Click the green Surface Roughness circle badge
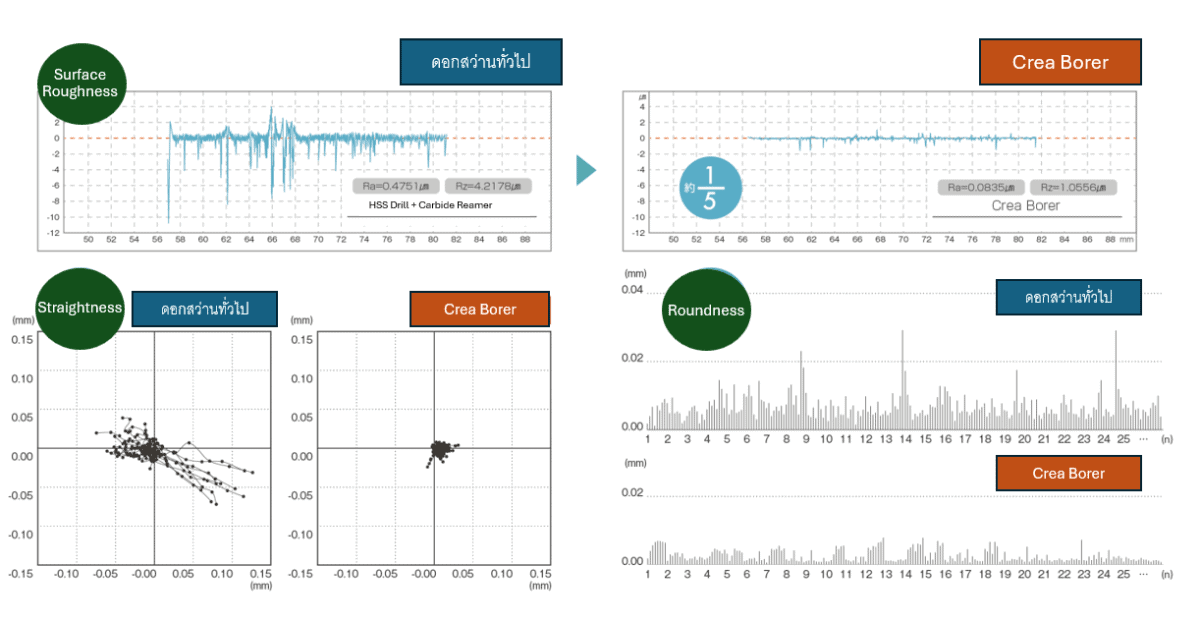Viewport: 1200px width, 622px height. (86, 83)
